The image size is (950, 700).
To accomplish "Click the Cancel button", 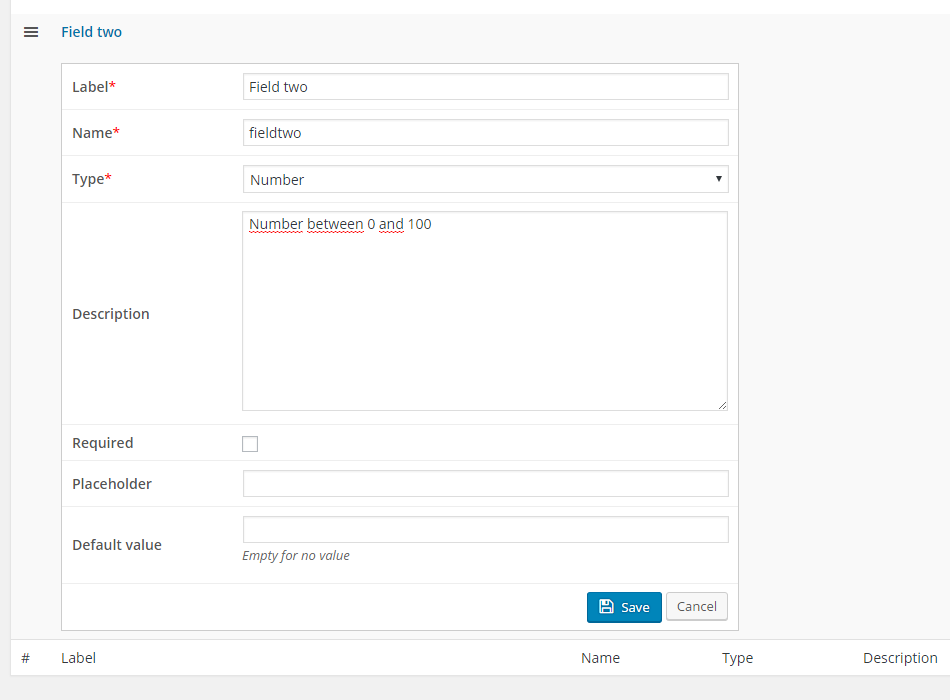I will coord(696,606).
